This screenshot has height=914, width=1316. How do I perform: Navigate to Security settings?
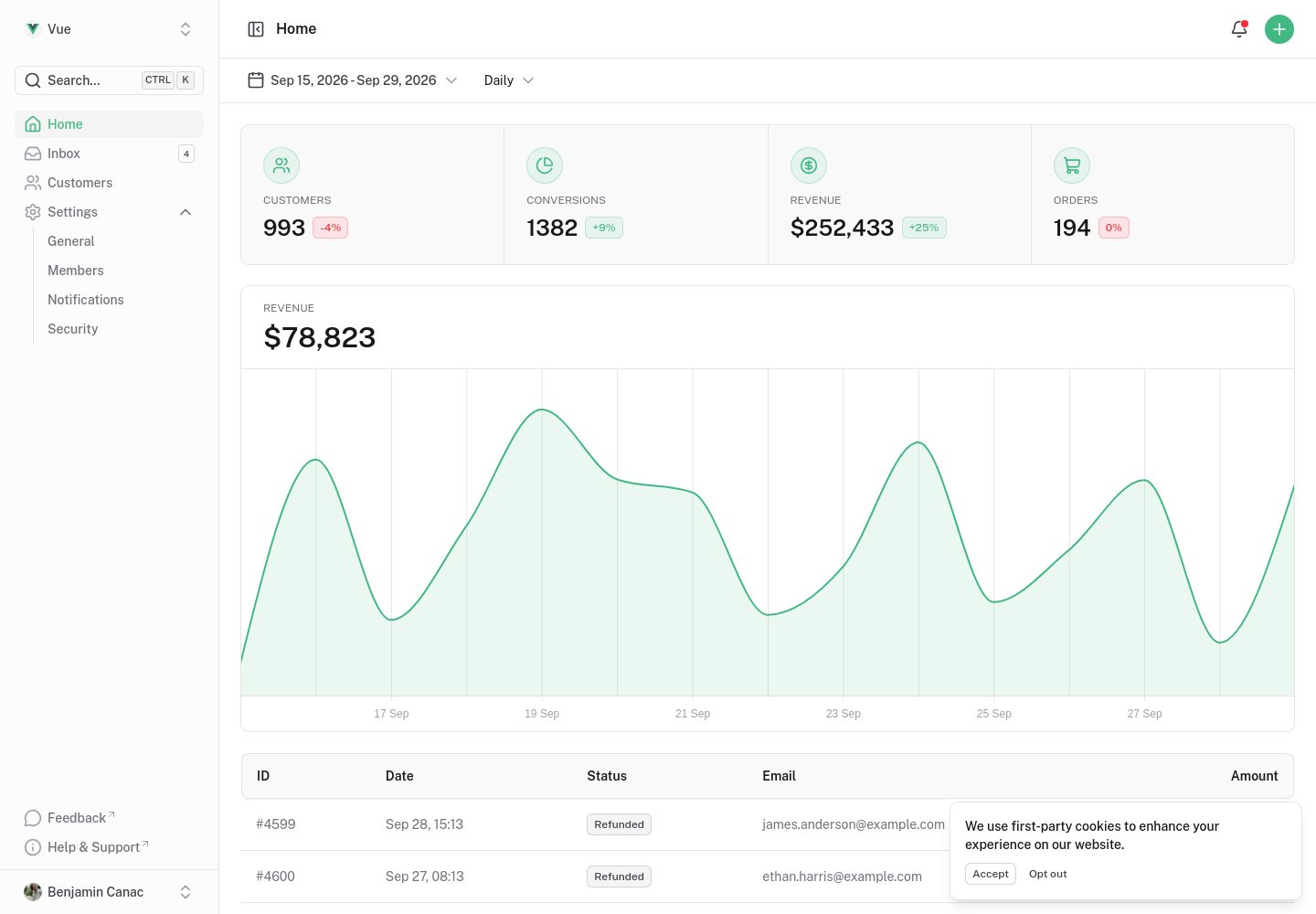pos(73,329)
